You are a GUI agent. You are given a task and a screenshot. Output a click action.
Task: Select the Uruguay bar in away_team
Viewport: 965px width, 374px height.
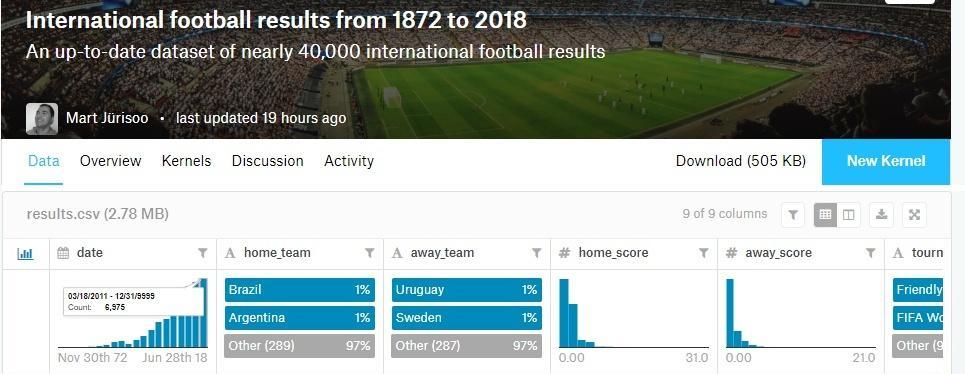click(466, 290)
